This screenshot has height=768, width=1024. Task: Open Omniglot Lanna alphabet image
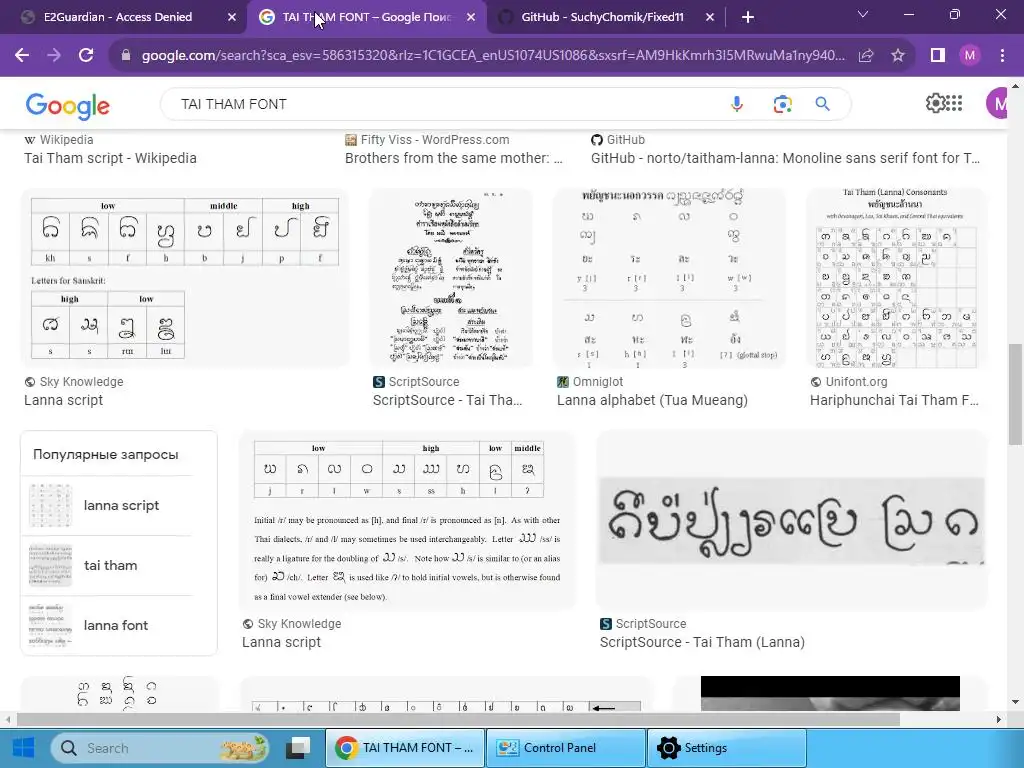[x=669, y=278]
